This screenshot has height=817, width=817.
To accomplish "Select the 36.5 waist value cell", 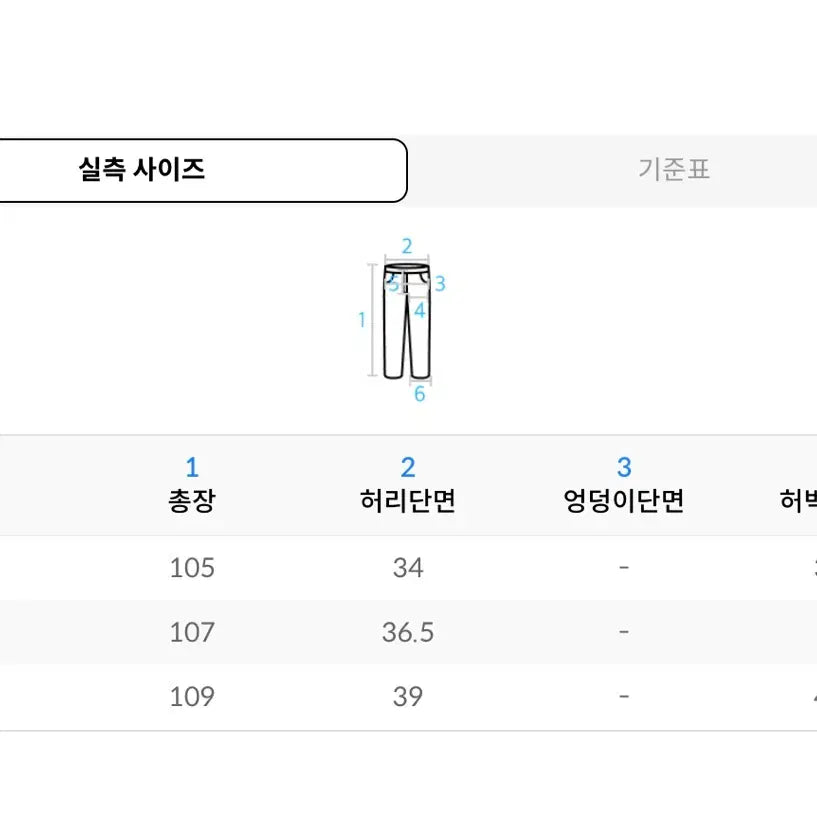I will [408, 632].
